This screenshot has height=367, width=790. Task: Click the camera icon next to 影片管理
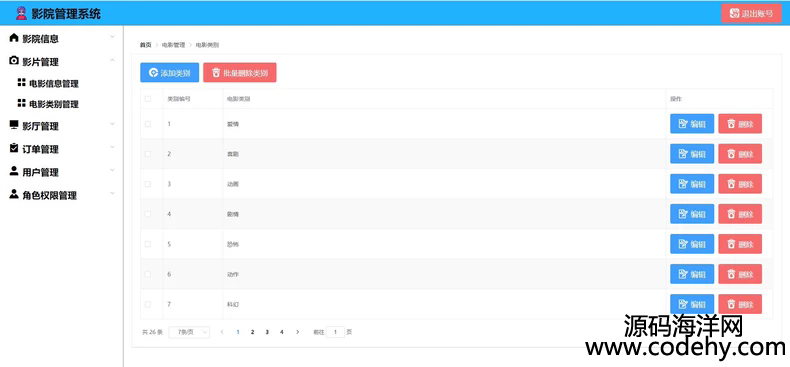(x=14, y=61)
